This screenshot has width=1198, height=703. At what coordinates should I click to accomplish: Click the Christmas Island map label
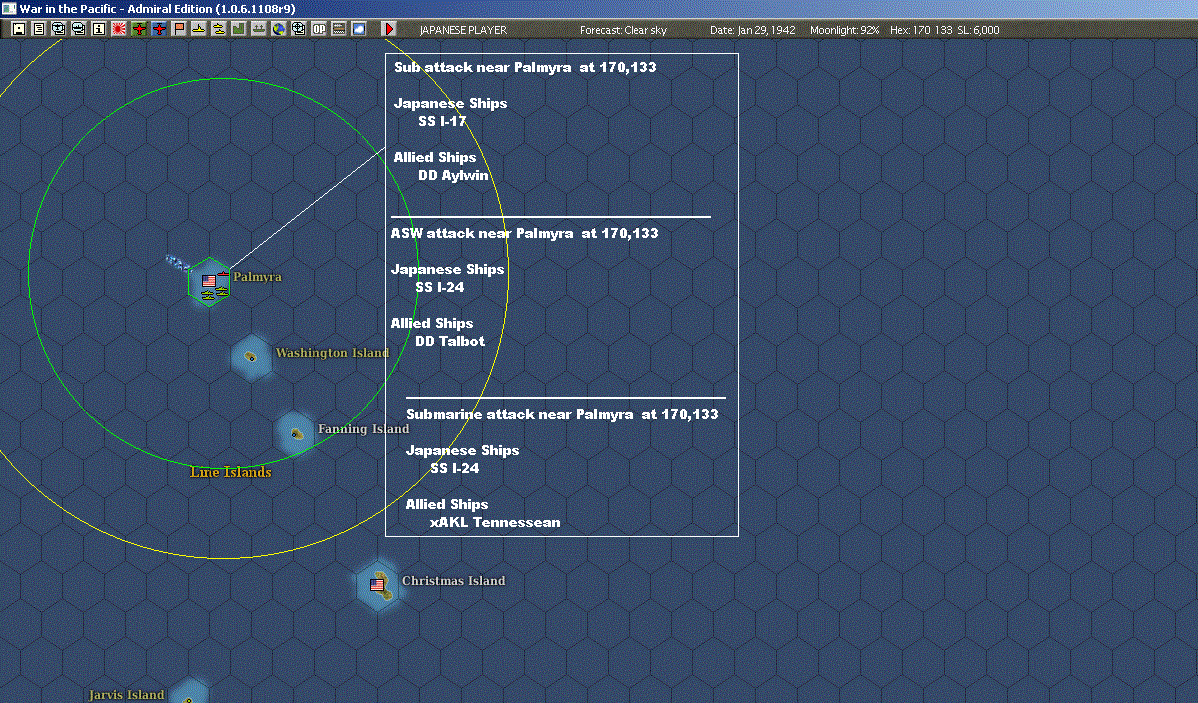[454, 581]
